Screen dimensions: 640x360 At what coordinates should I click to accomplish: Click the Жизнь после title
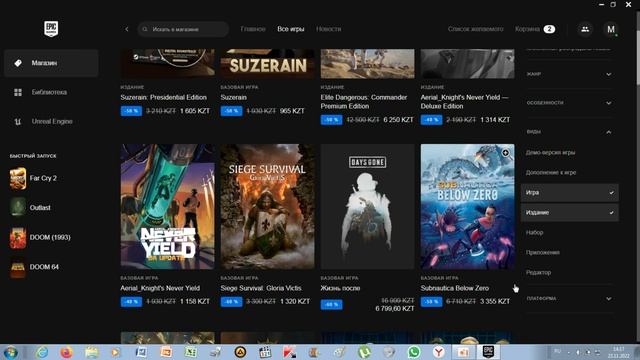pyautogui.click(x=340, y=288)
